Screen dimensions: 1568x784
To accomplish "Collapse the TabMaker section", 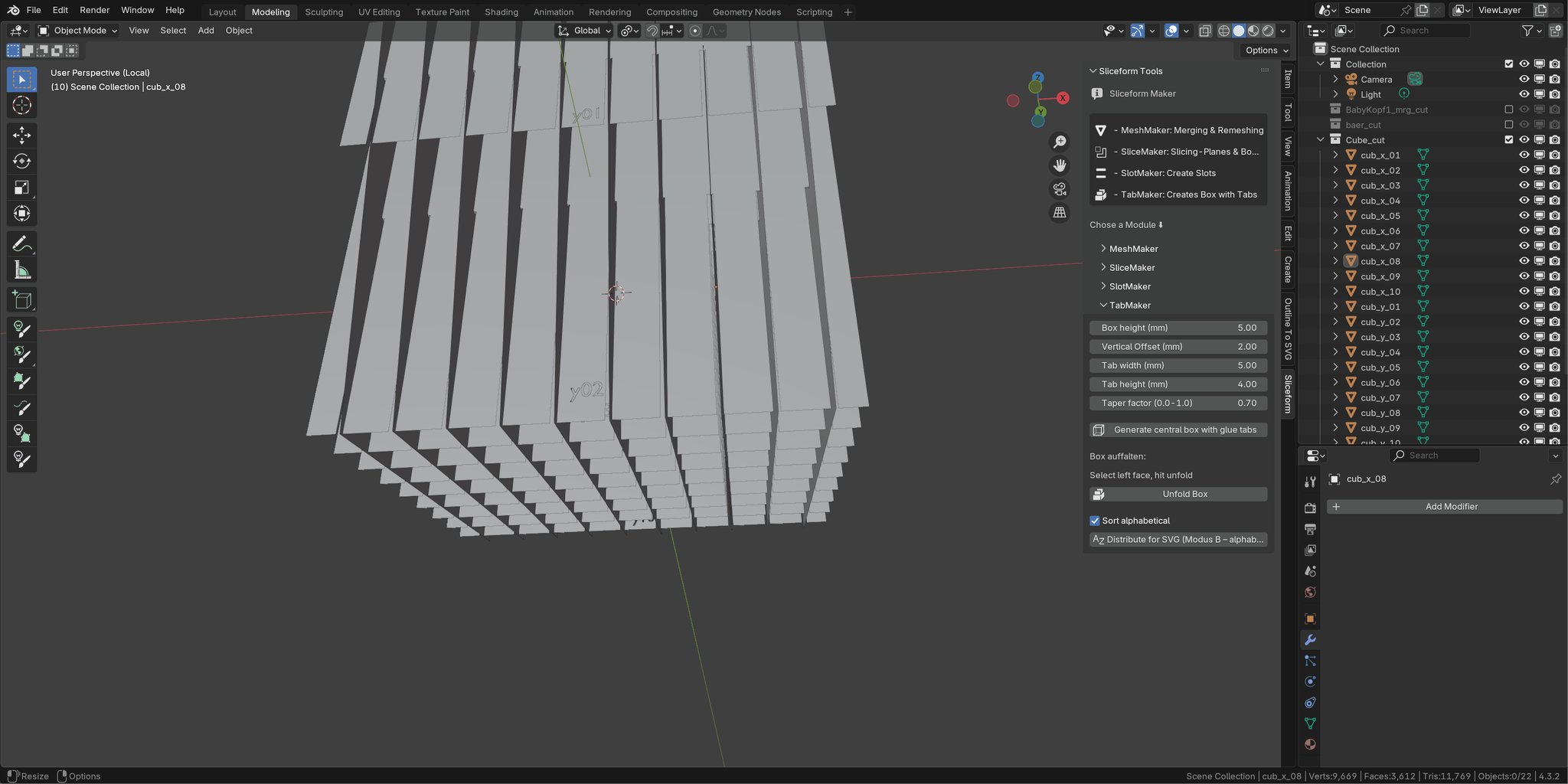I will click(x=1103, y=305).
